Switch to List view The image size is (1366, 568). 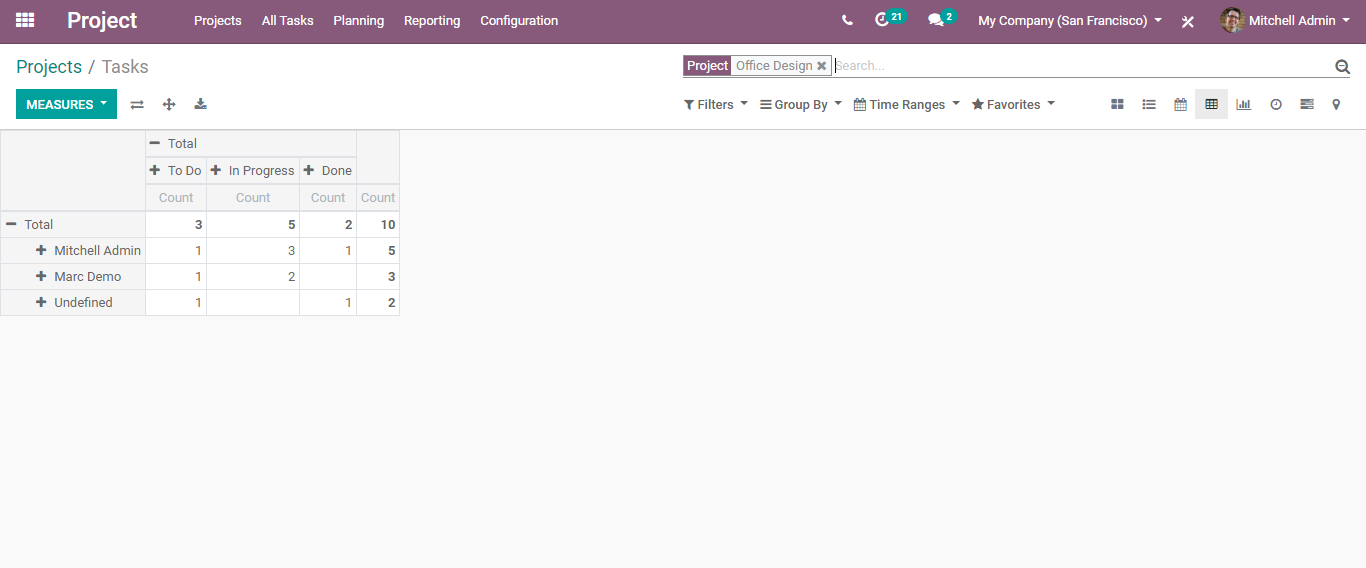pyautogui.click(x=1149, y=104)
